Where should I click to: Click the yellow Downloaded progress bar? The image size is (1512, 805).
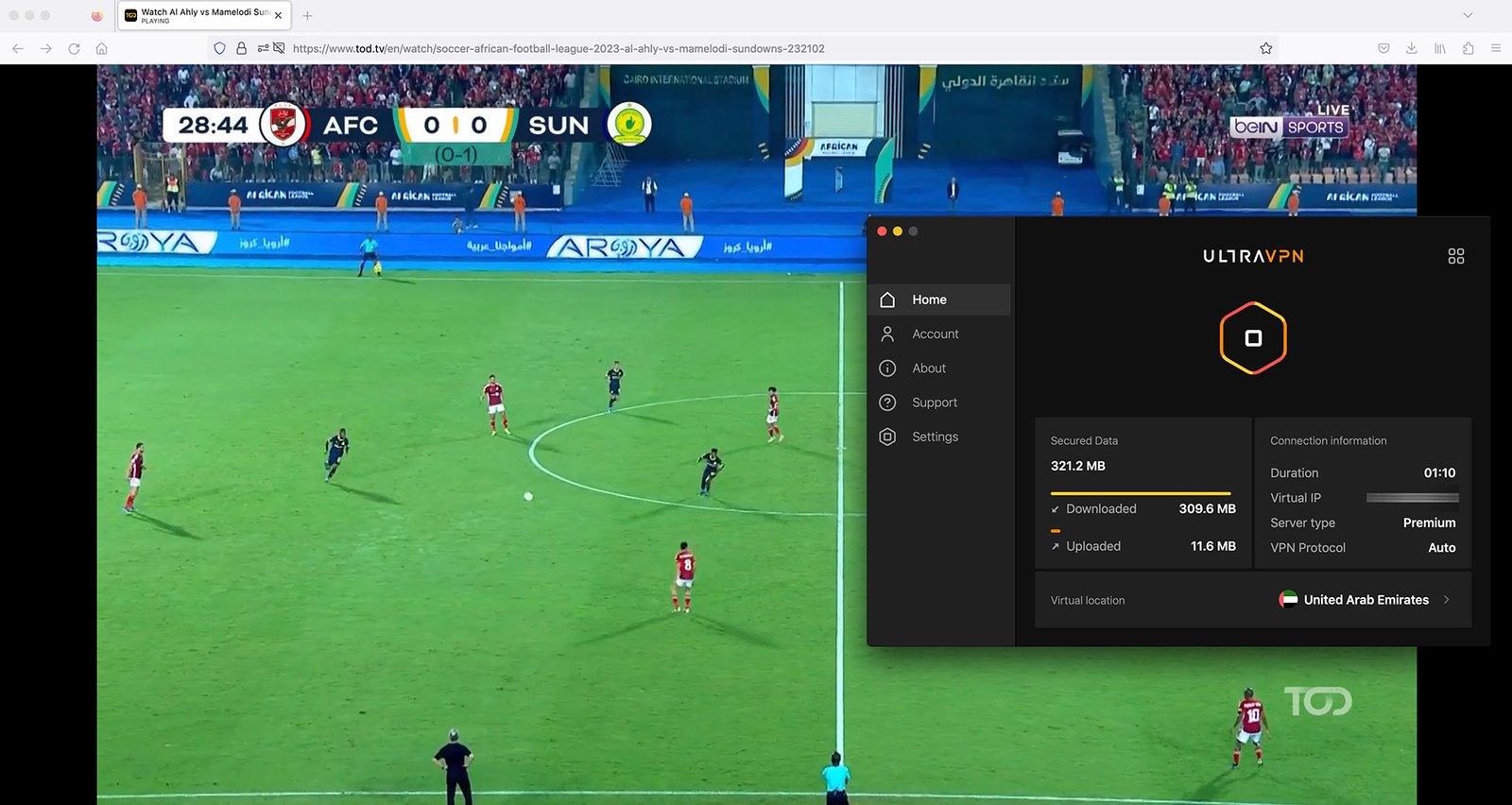[x=1141, y=493]
